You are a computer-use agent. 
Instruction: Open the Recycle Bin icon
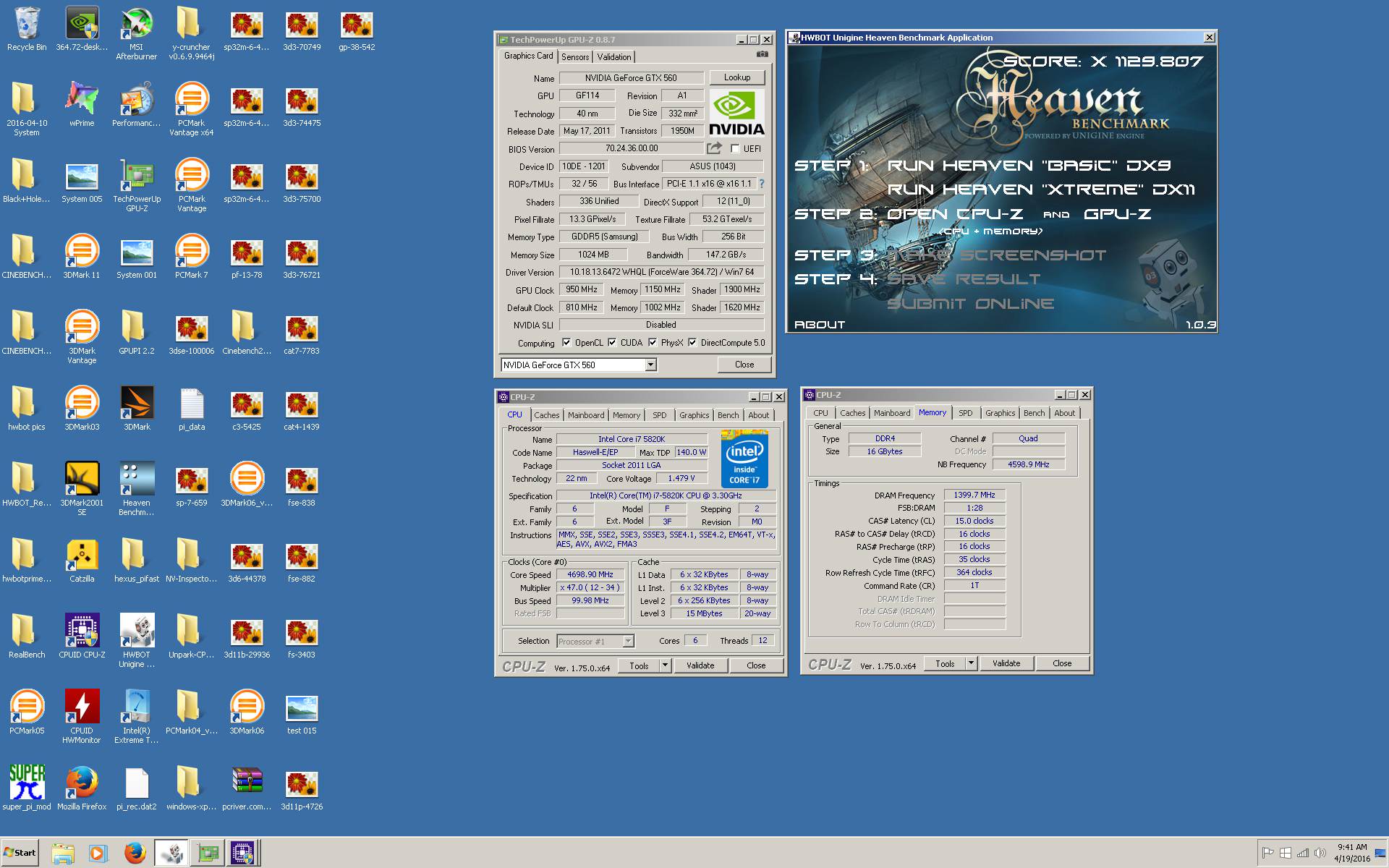(x=27, y=29)
